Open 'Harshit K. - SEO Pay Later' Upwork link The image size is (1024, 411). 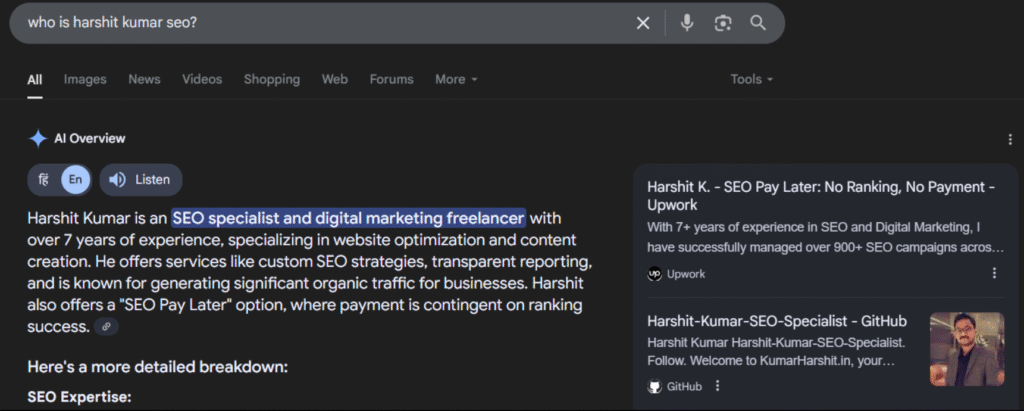click(821, 196)
